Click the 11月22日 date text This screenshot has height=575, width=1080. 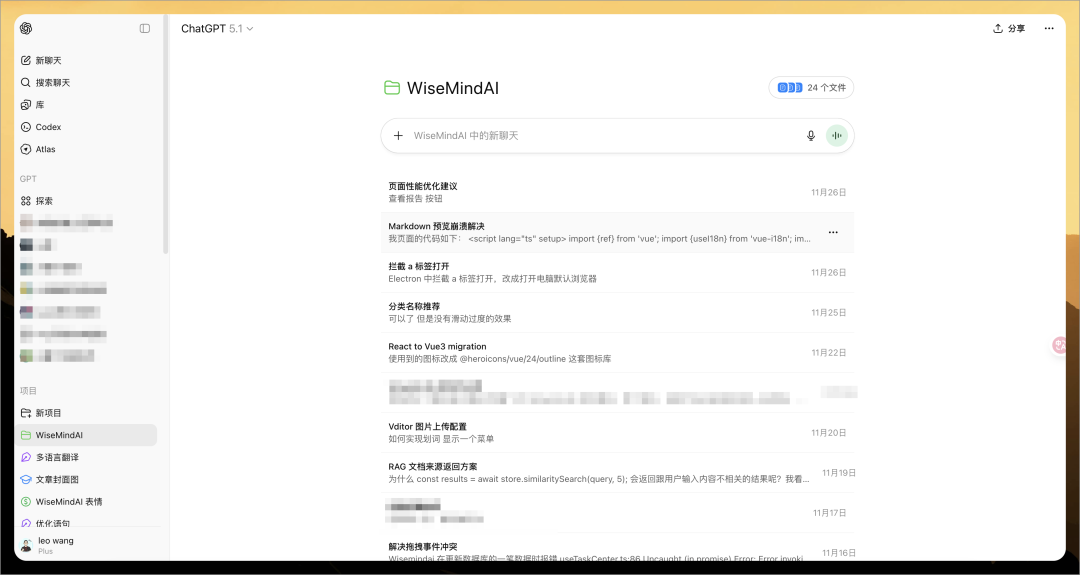coord(829,353)
